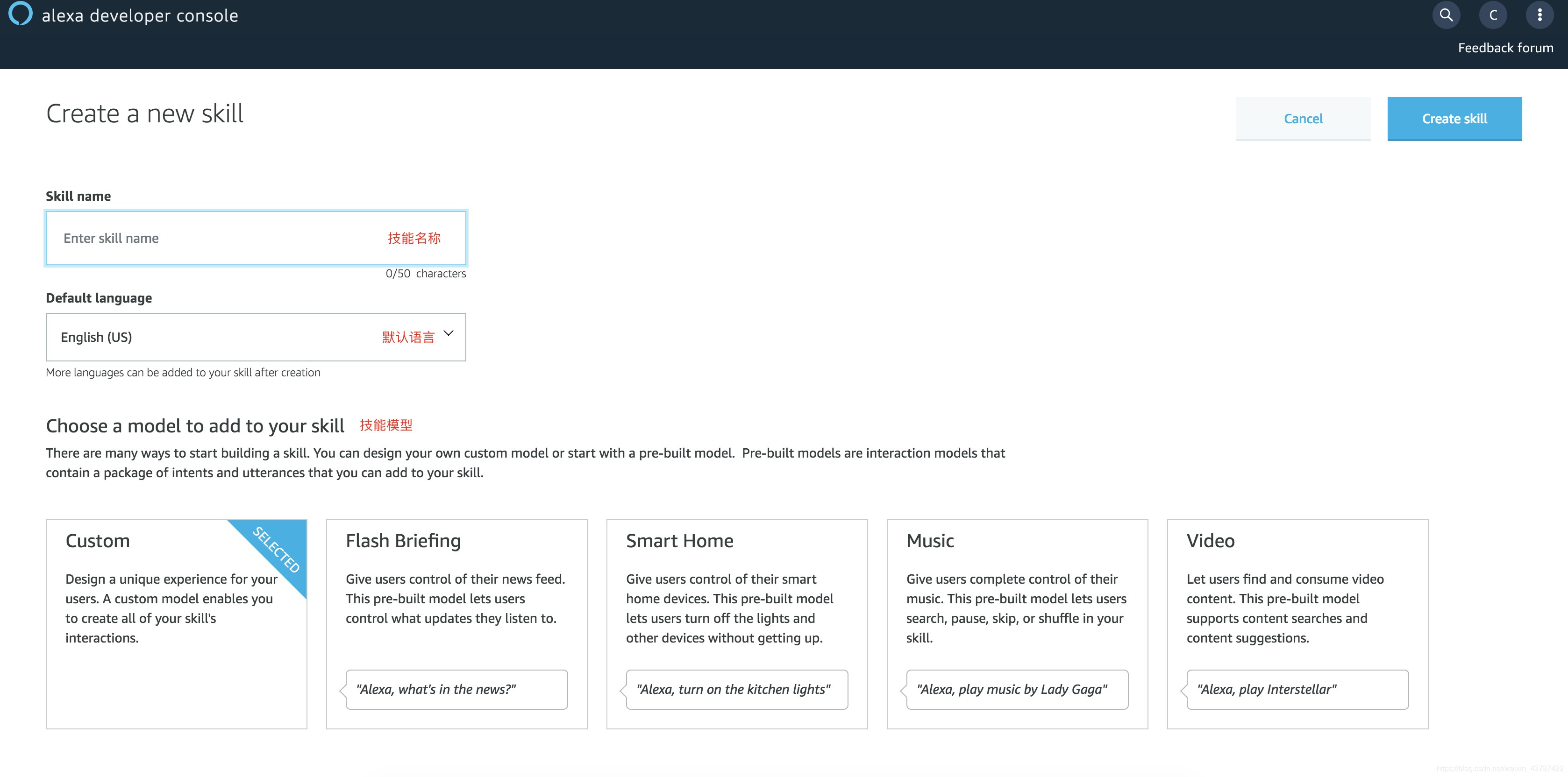The height and width of the screenshot is (777, 1568).
Task: Click the "Default language" label
Action: click(99, 298)
